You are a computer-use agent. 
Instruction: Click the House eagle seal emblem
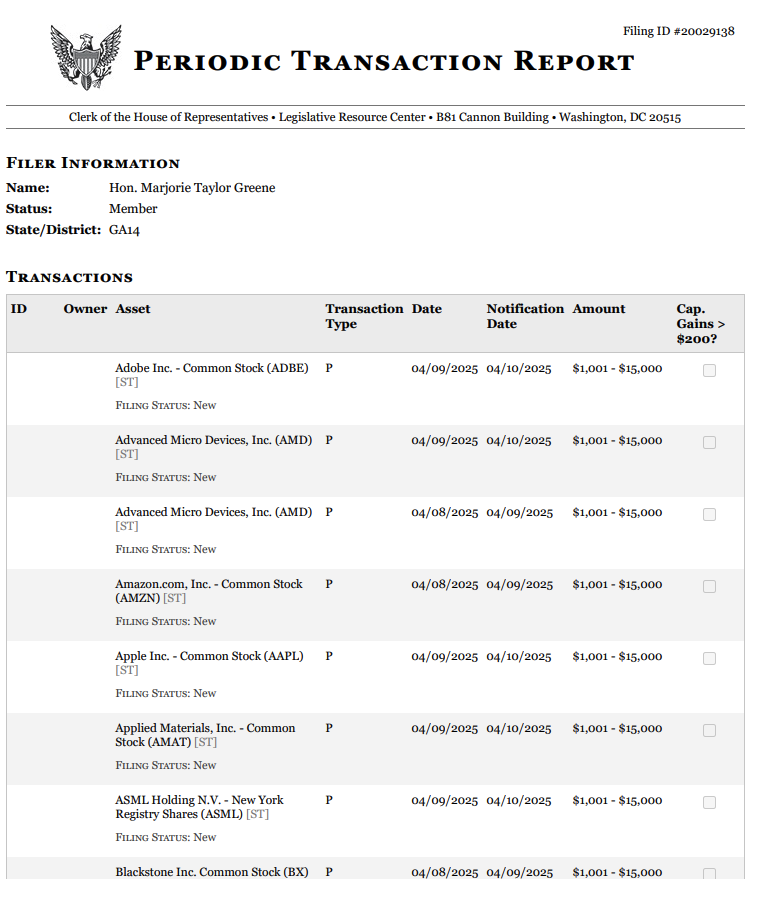coord(85,57)
